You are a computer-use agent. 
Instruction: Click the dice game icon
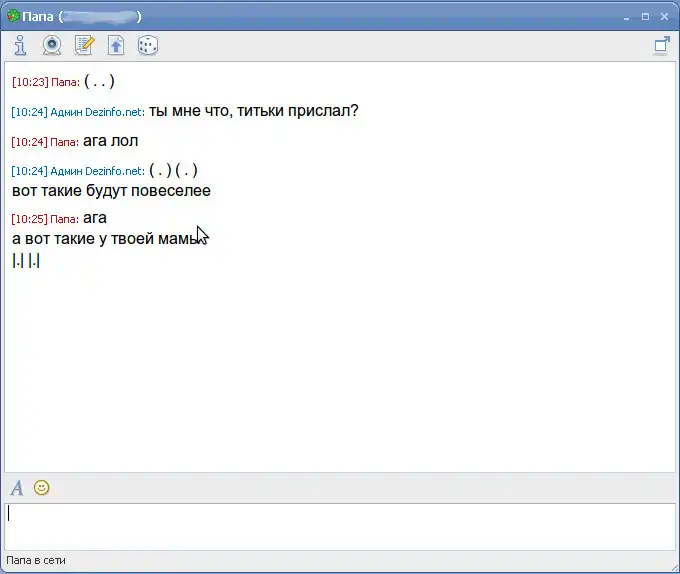(148, 45)
